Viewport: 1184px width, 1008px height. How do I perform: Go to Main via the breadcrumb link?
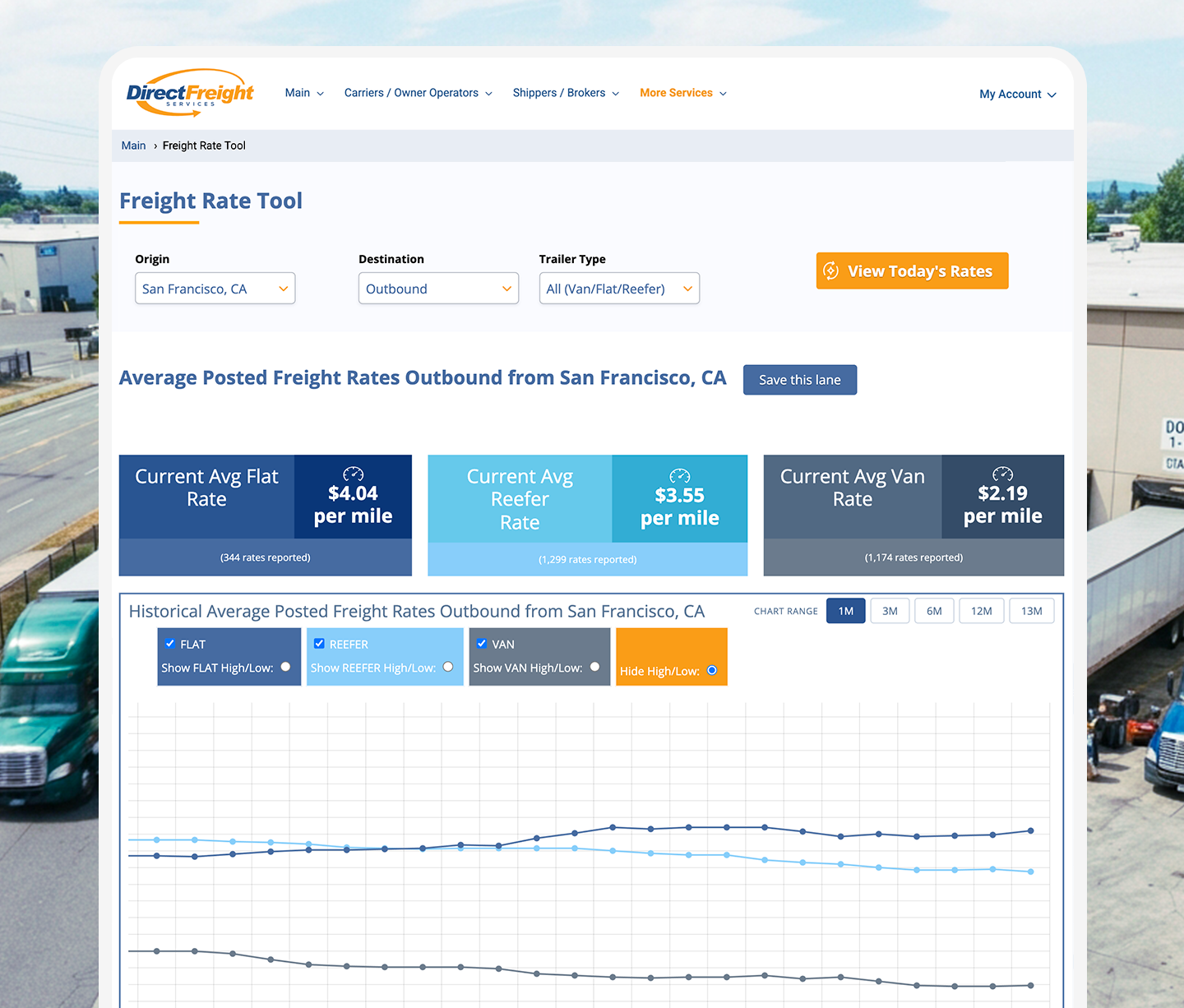coord(133,146)
